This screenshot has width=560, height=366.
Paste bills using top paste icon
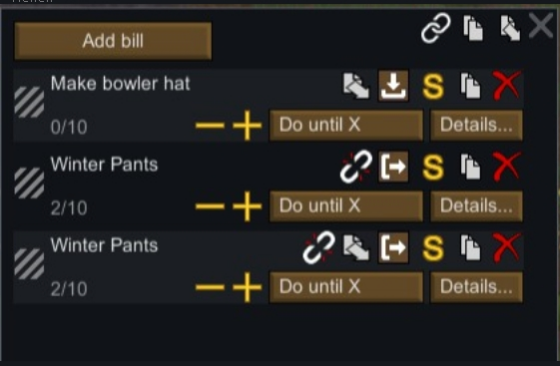click(509, 28)
